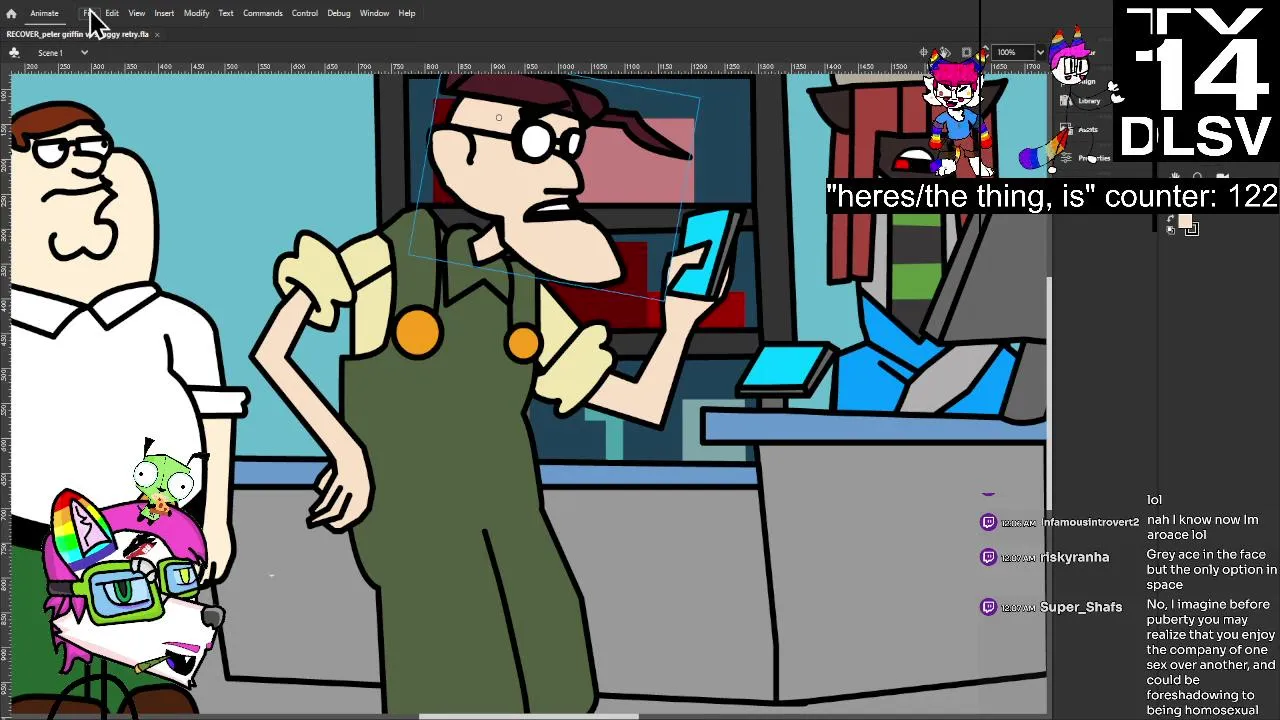Close the RECOVER_peter griffin .fla tab
The height and width of the screenshot is (720, 1280).
pyautogui.click(x=157, y=34)
